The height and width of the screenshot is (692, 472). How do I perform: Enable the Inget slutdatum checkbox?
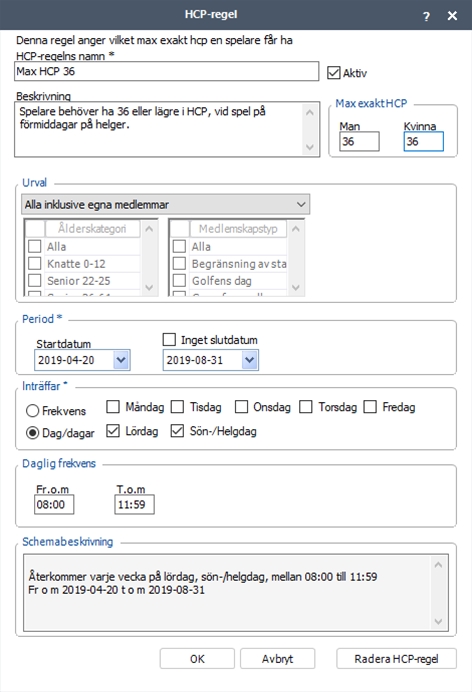coord(169,339)
